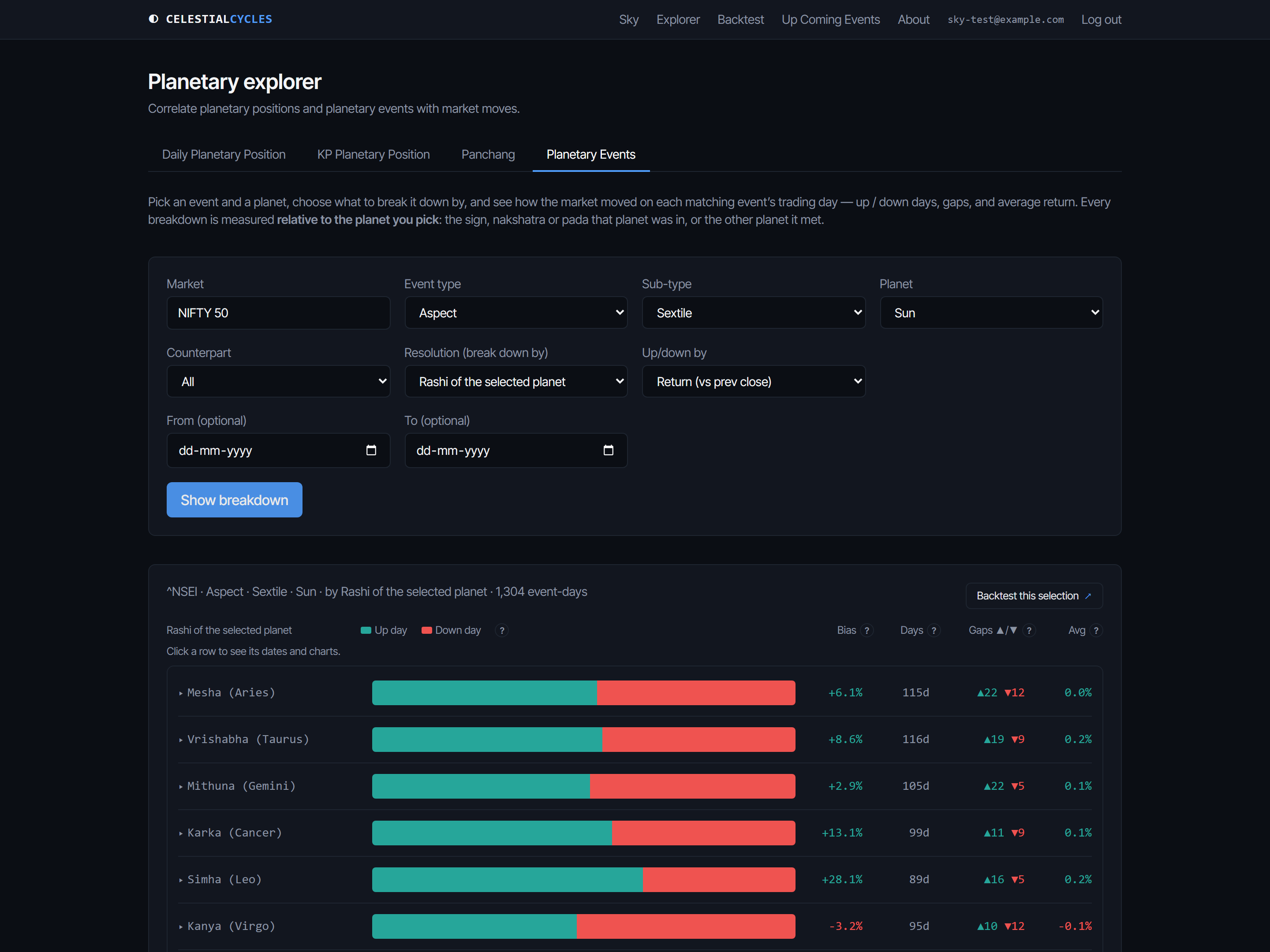Expand the Karka (Cancer) row
This screenshot has width=1270, height=952.
(635, 833)
